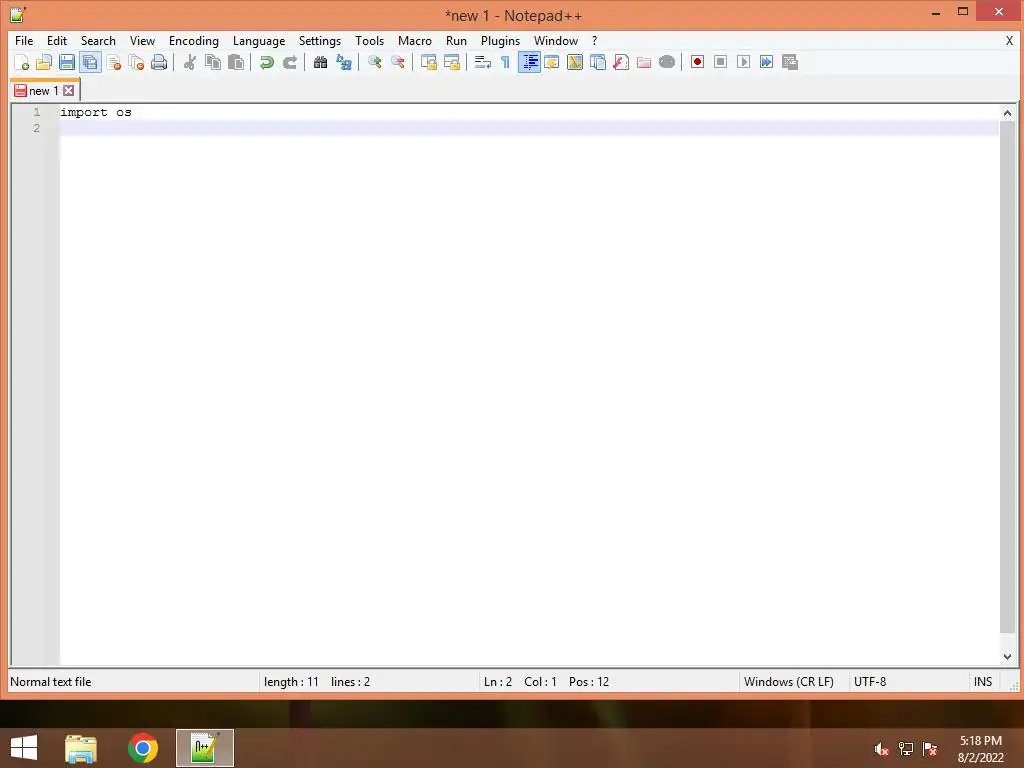Open the Document List panel icon
This screenshot has width=1024, height=768.
598,62
